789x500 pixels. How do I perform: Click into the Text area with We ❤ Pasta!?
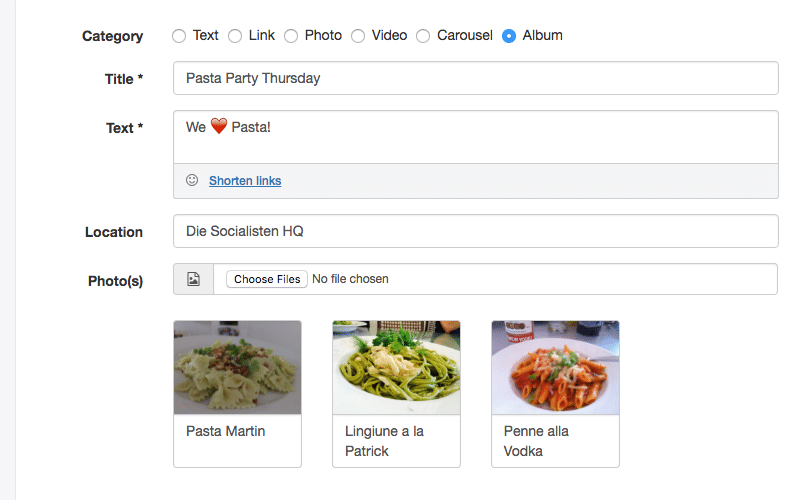click(476, 137)
